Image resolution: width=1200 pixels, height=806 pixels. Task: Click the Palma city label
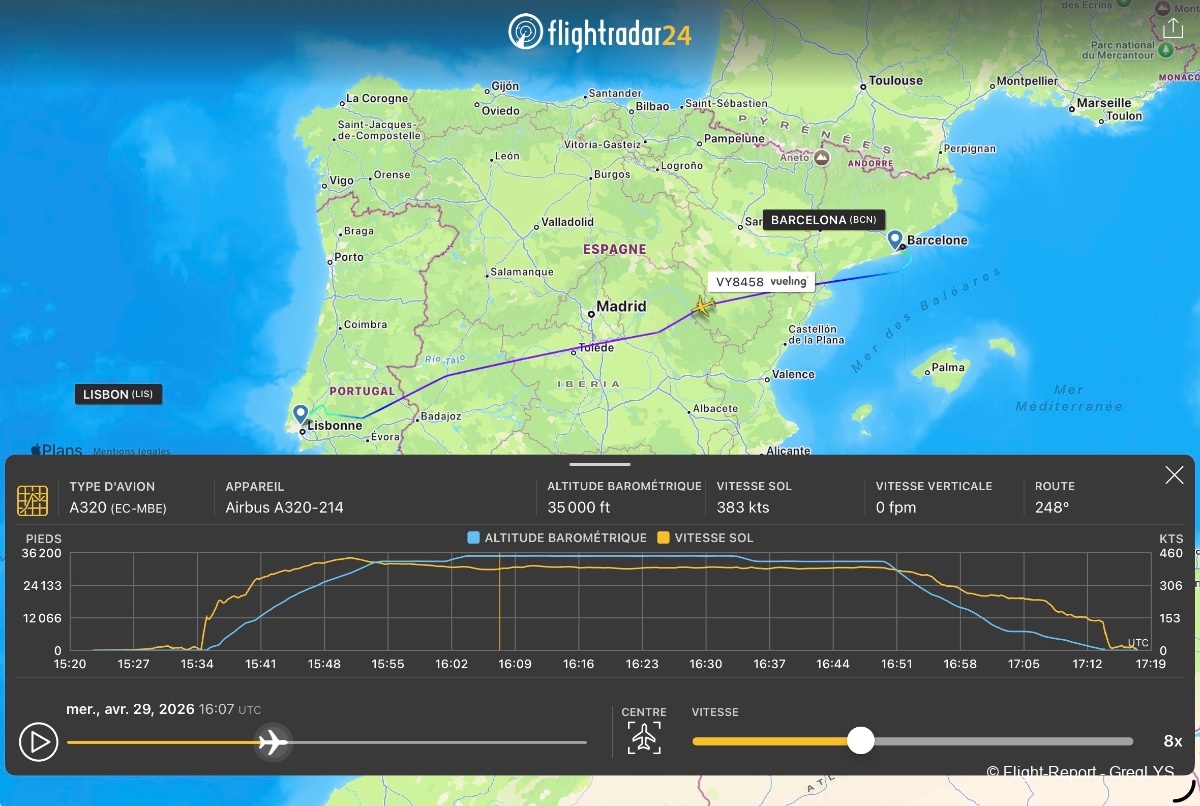coord(948,368)
